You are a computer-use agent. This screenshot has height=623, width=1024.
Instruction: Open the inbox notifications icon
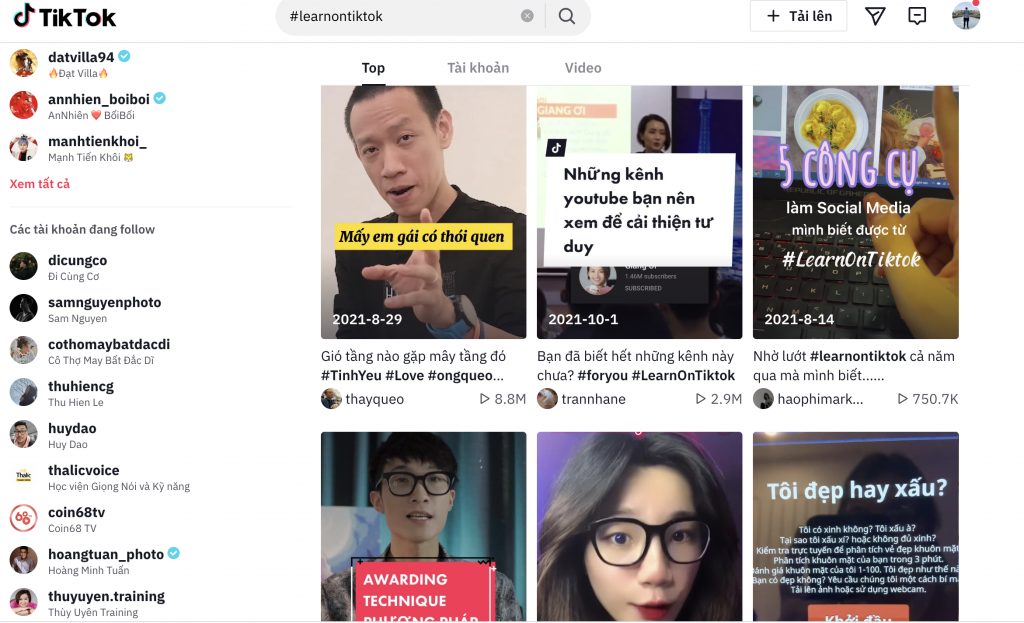[917, 16]
